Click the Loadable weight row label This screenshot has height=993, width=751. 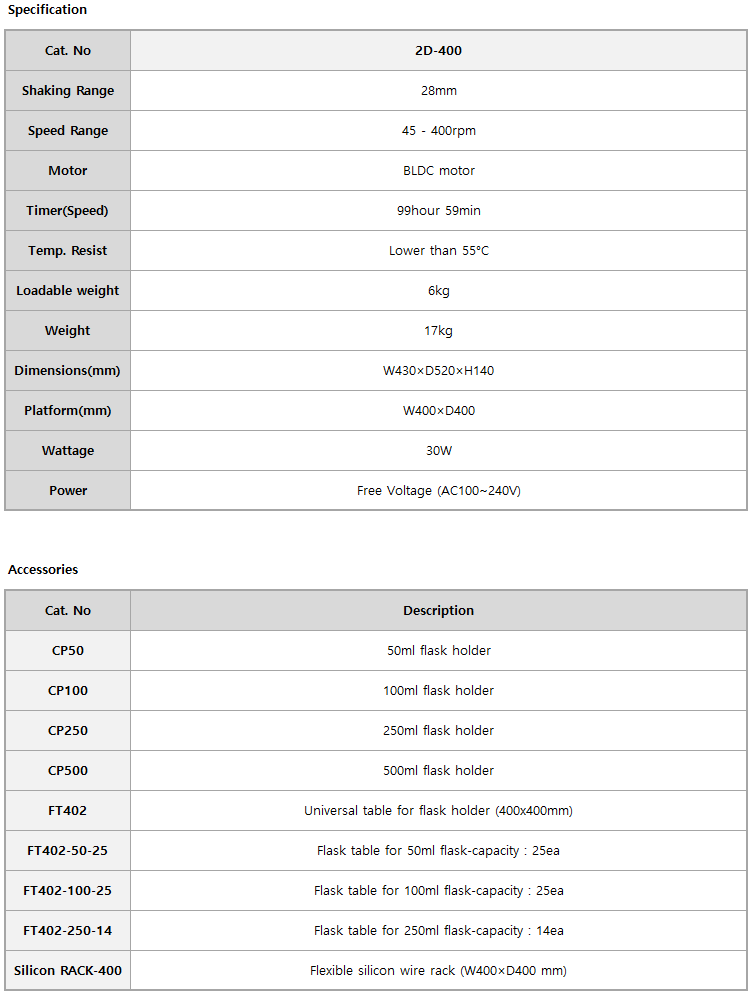coord(68,291)
